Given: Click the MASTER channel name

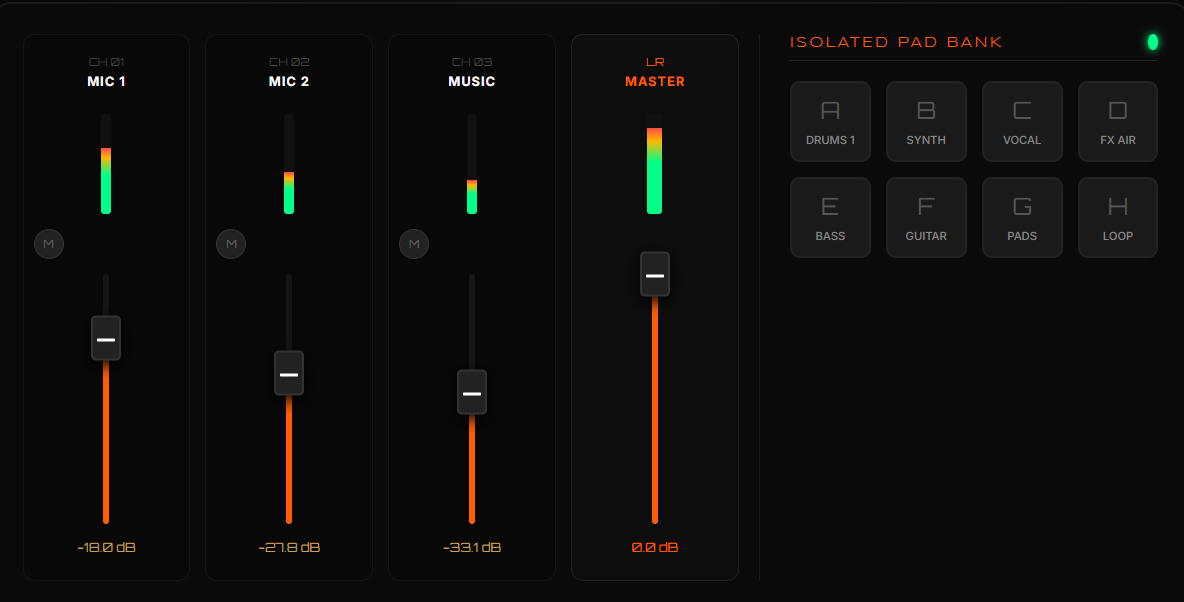Looking at the screenshot, I should coord(655,82).
